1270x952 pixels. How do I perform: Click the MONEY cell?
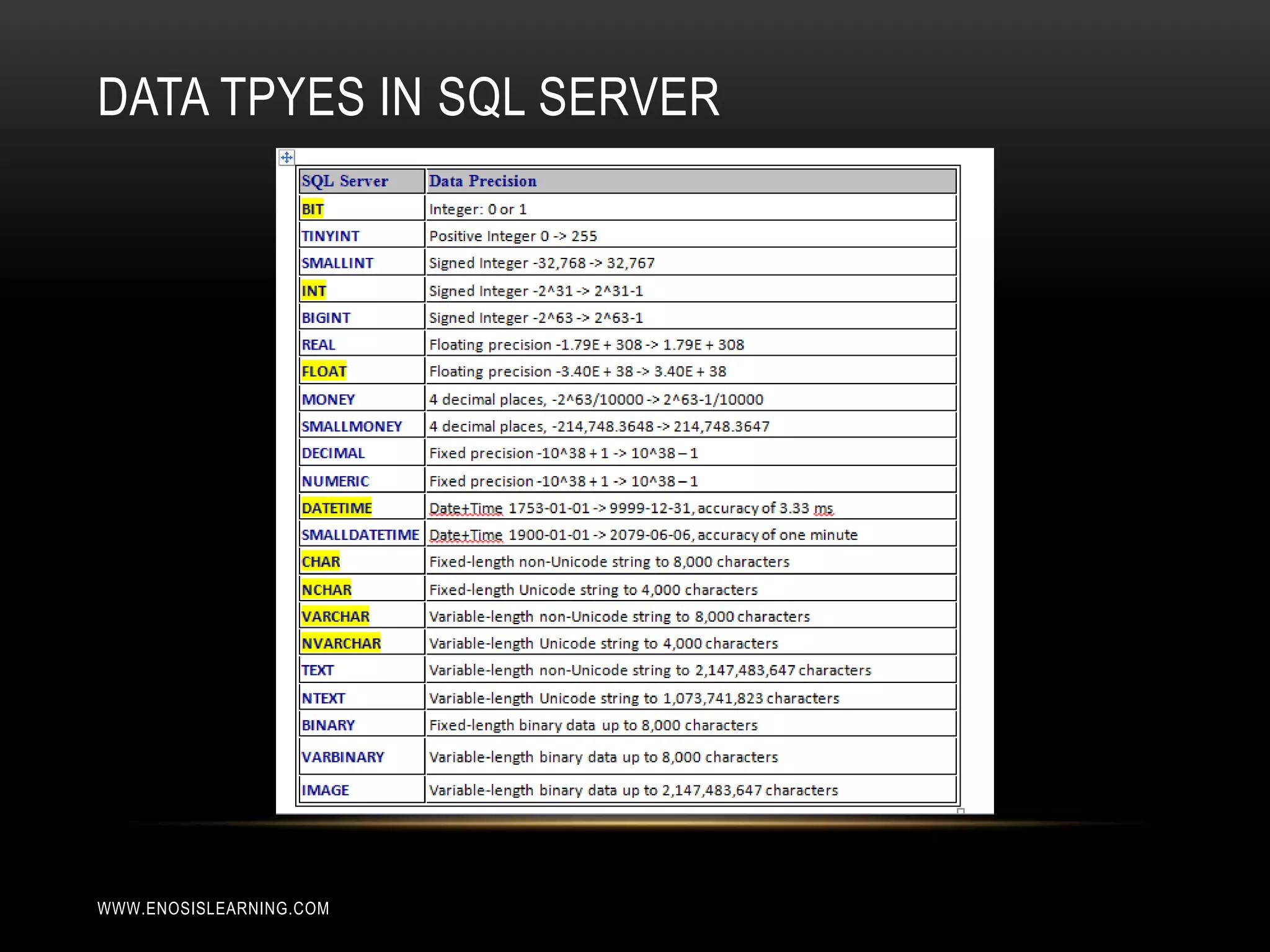pos(362,399)
